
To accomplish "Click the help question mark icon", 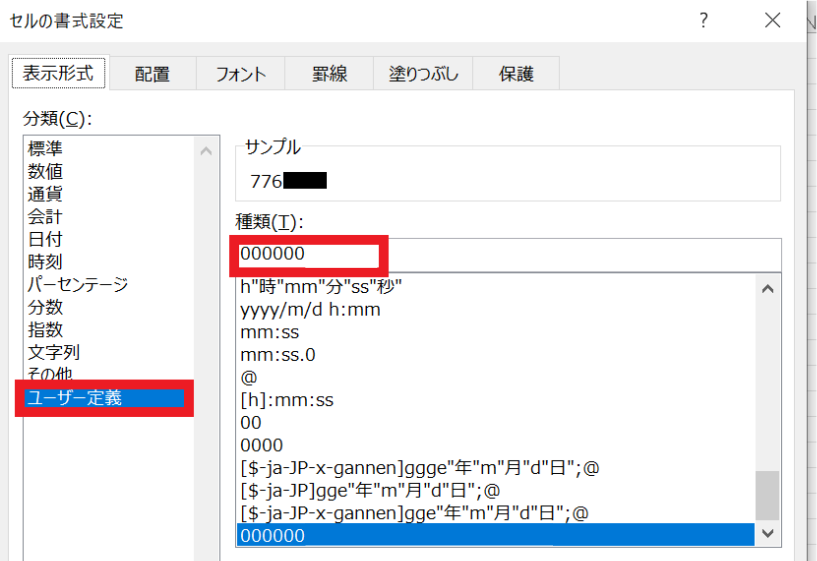I will click(706, 21).
